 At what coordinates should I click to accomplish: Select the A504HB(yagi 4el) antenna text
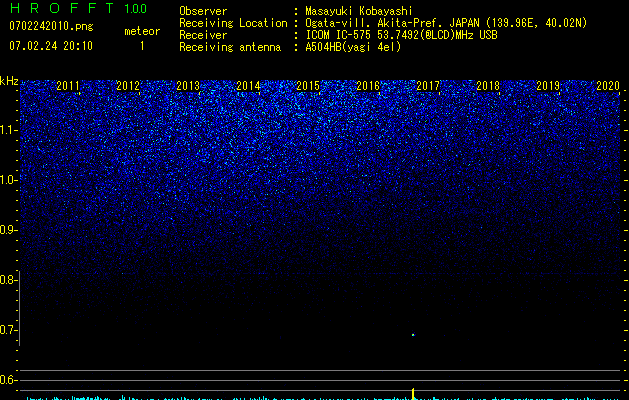pyautogui.click(x=353, y=47)
